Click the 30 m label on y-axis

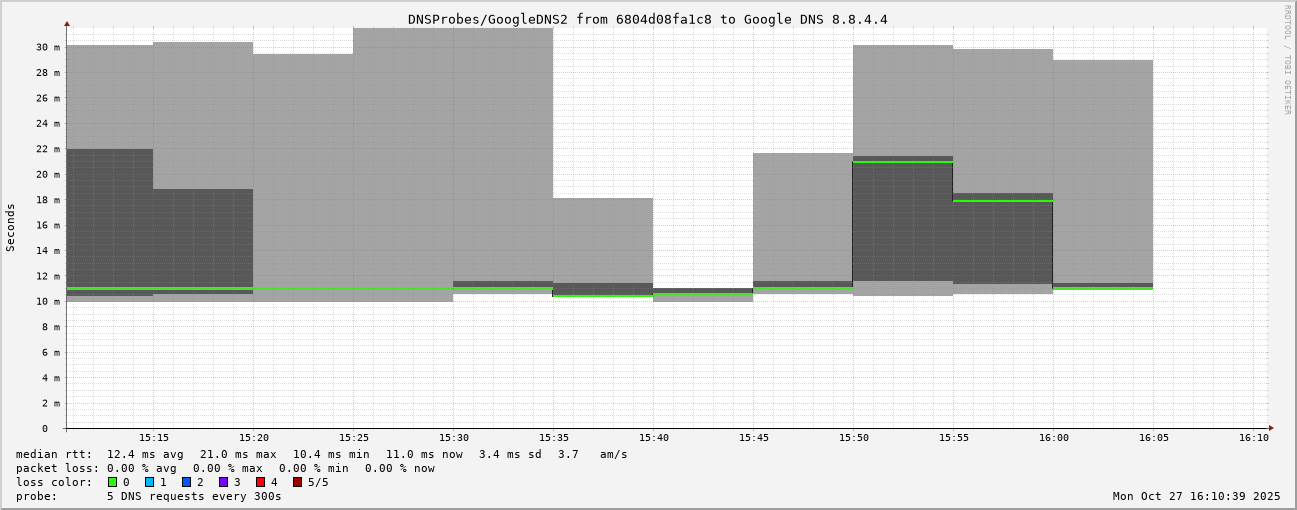click(48, 47)
